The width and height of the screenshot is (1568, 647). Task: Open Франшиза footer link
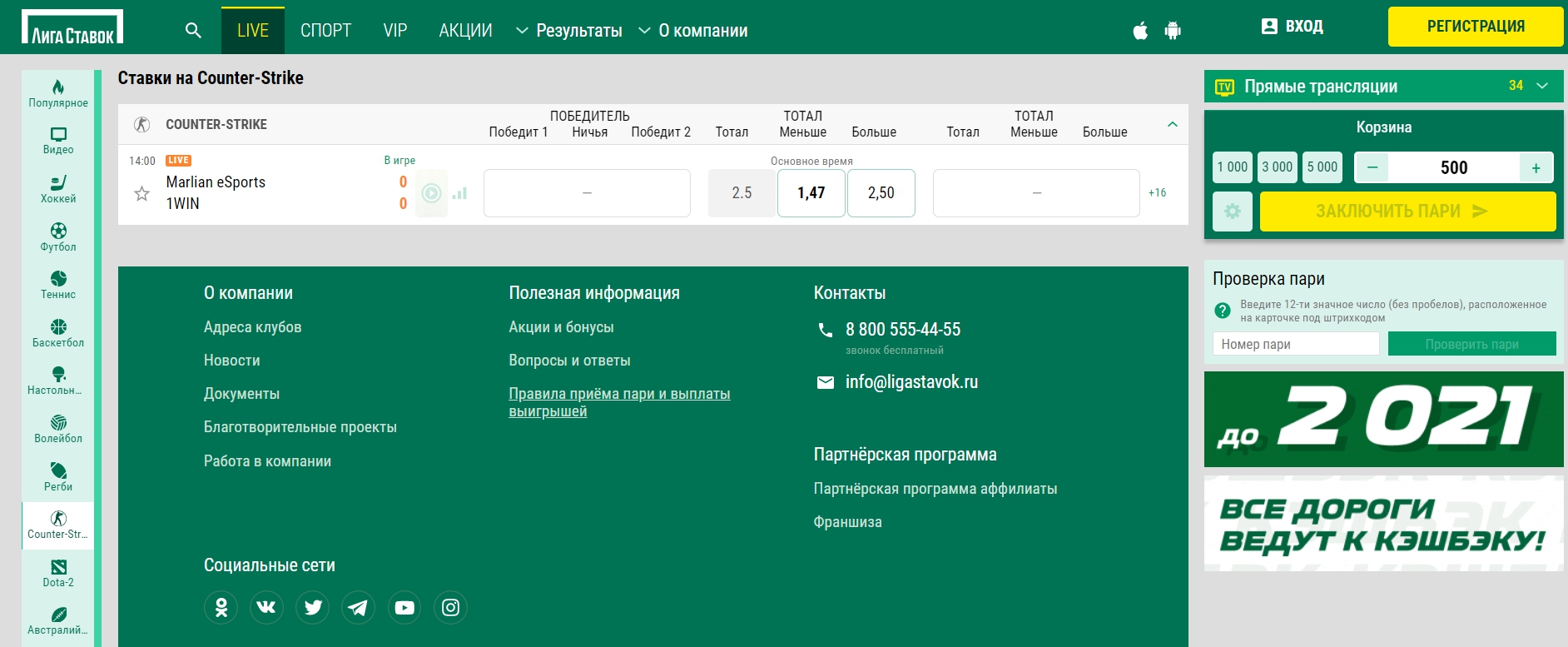tap(848, 522)
